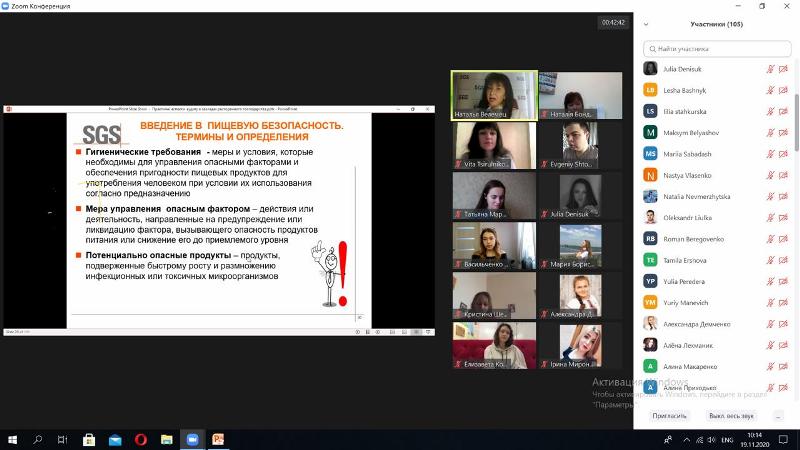Toggle Ilia stahkurska's muted microphone icon
Viewport: 800px width, 450px height.
pos(770,111)
